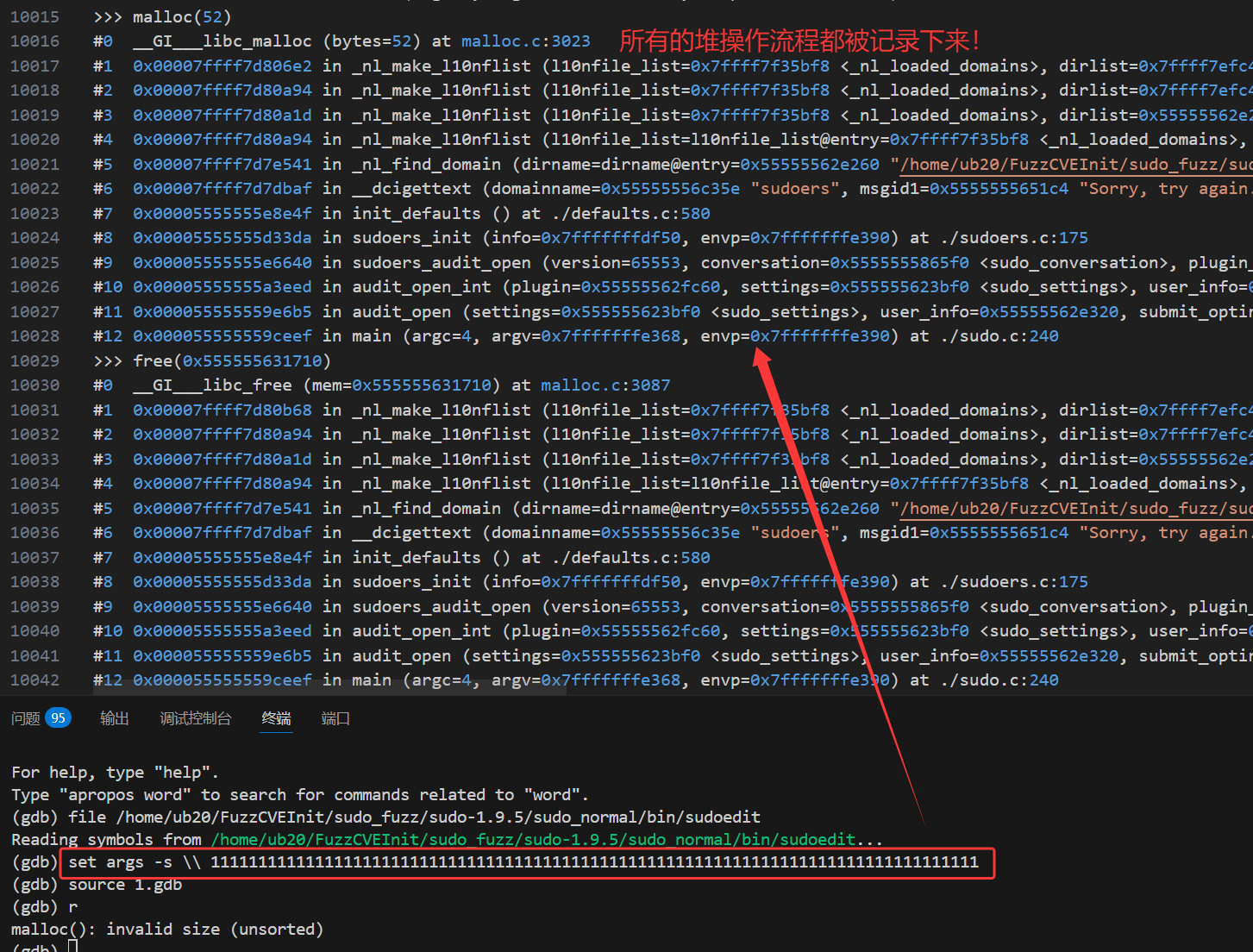This screenshot has height=952, width=1253.
Task: Click line number 10015 in the gutter
Action: point(35,17)
